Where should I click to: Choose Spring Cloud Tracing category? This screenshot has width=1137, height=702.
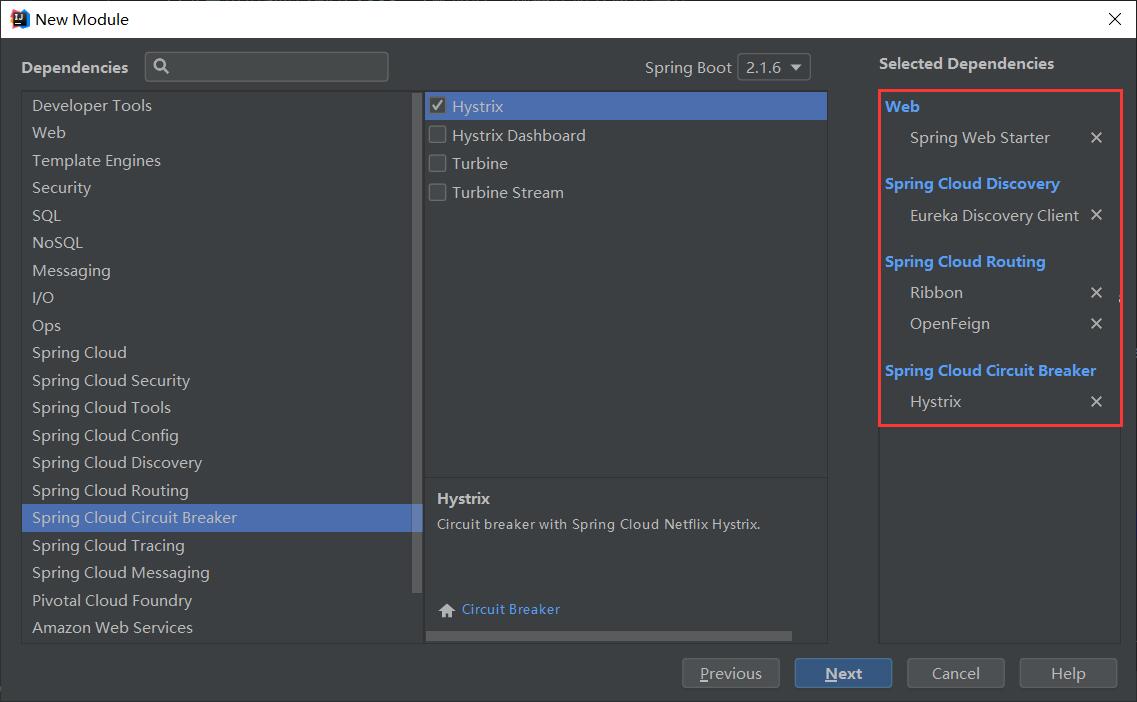217,545
